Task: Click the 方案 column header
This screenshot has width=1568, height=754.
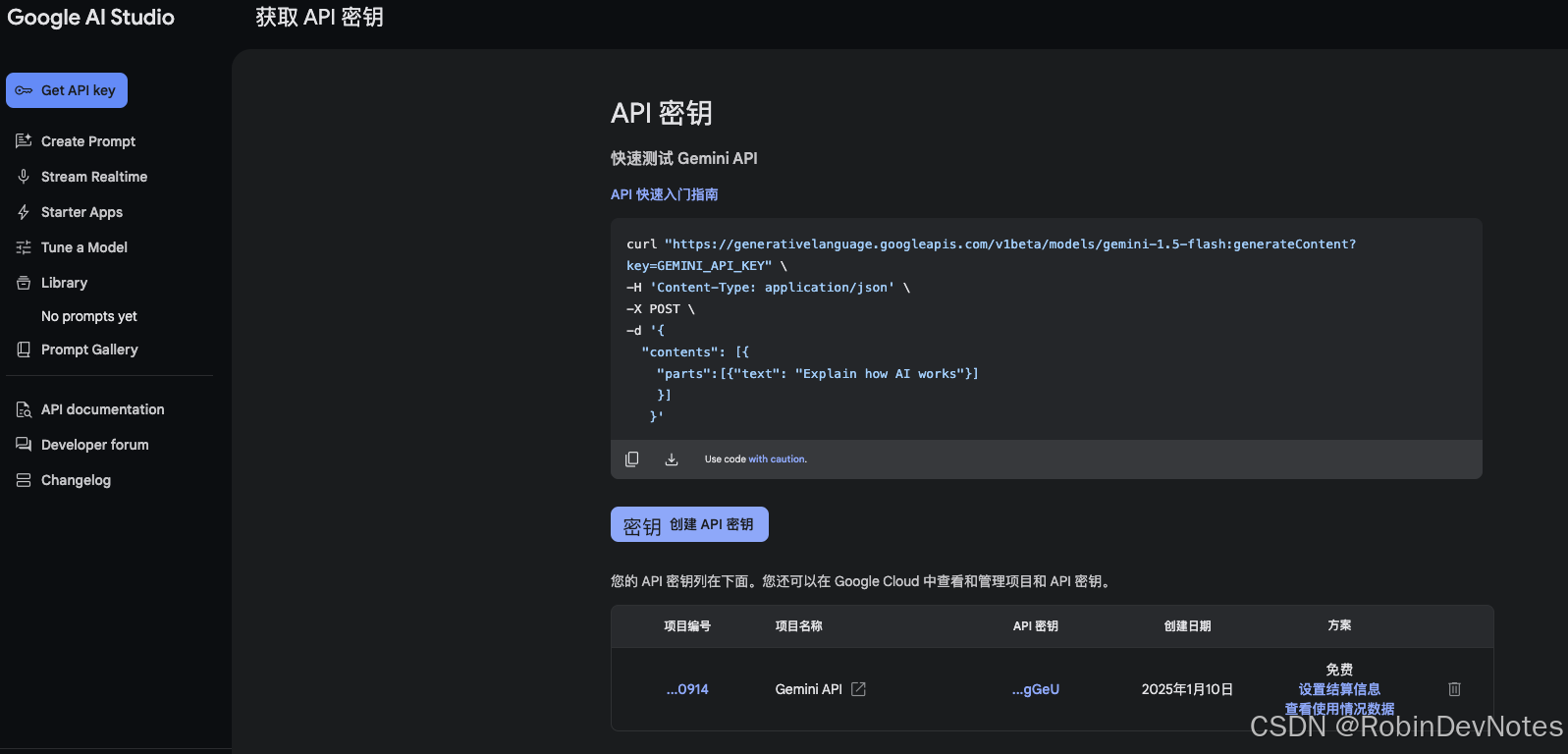Action: tap(1339, 625)
